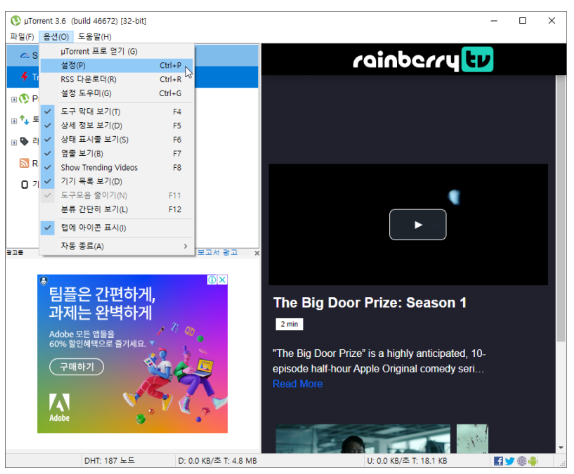The height and width of the screenshot is (474, 574).
Task: Choose μTorrent 프로 얻기 menu entry
Action: [x=116, y=51]
